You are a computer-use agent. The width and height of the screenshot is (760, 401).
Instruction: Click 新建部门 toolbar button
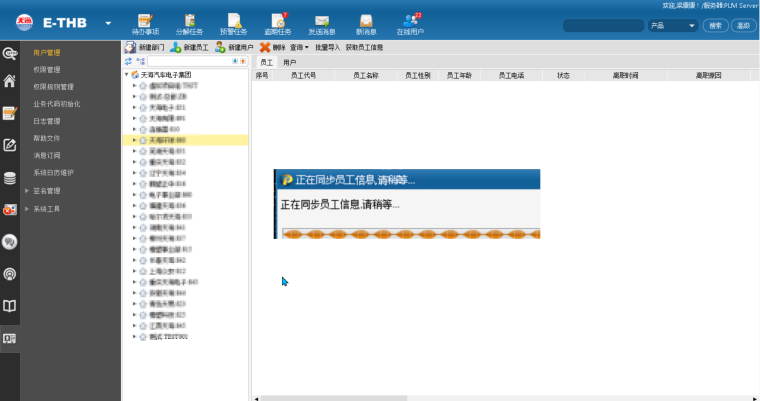tap(144, 47)
